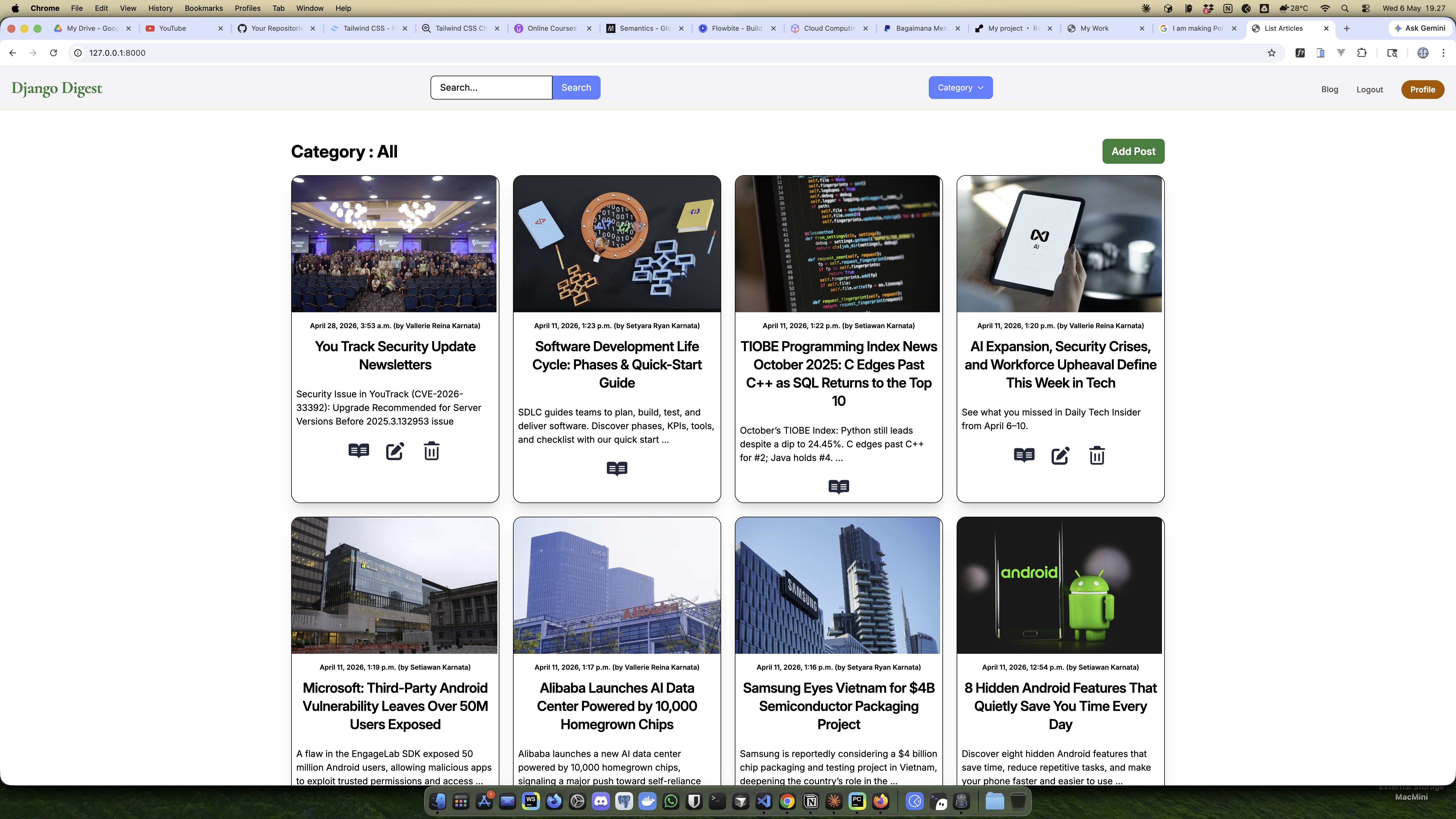Open the Profiles menu
The height and width of the screenshot is (819, 1456).
[x=248, y=8]
